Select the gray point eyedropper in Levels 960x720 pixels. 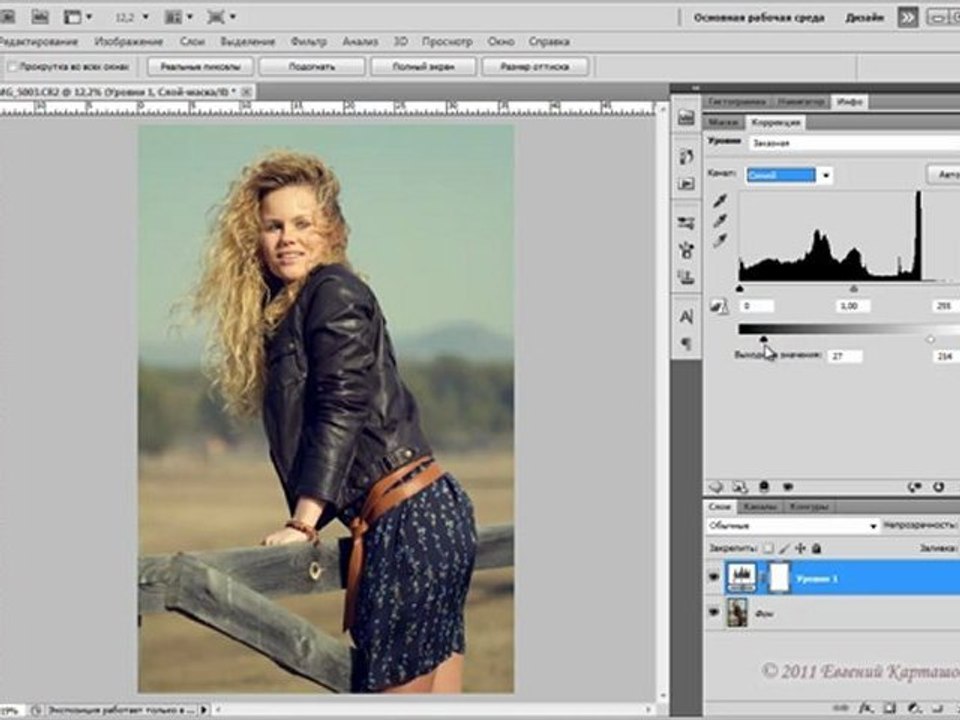tap(721, 220)
